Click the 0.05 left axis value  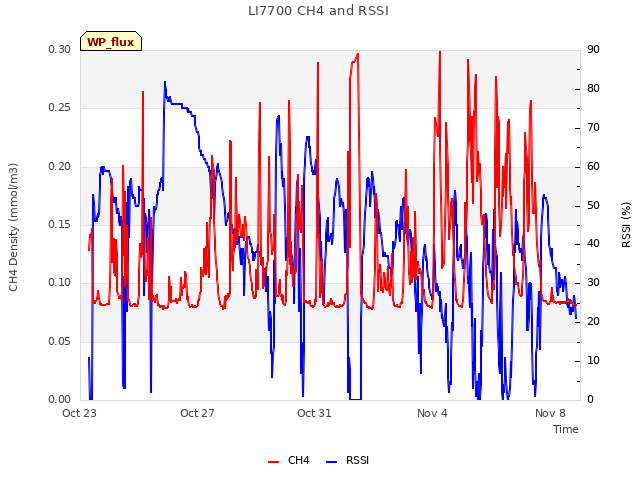(60, 341)
